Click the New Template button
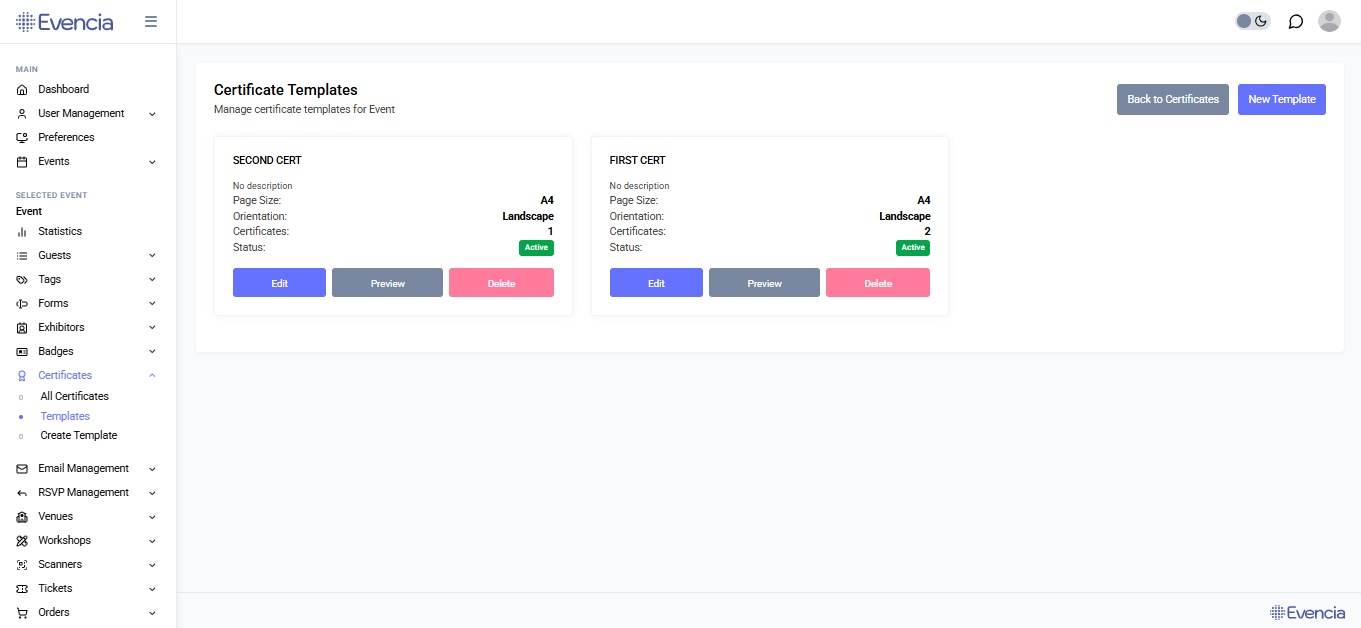 (x=1281, y=99)
